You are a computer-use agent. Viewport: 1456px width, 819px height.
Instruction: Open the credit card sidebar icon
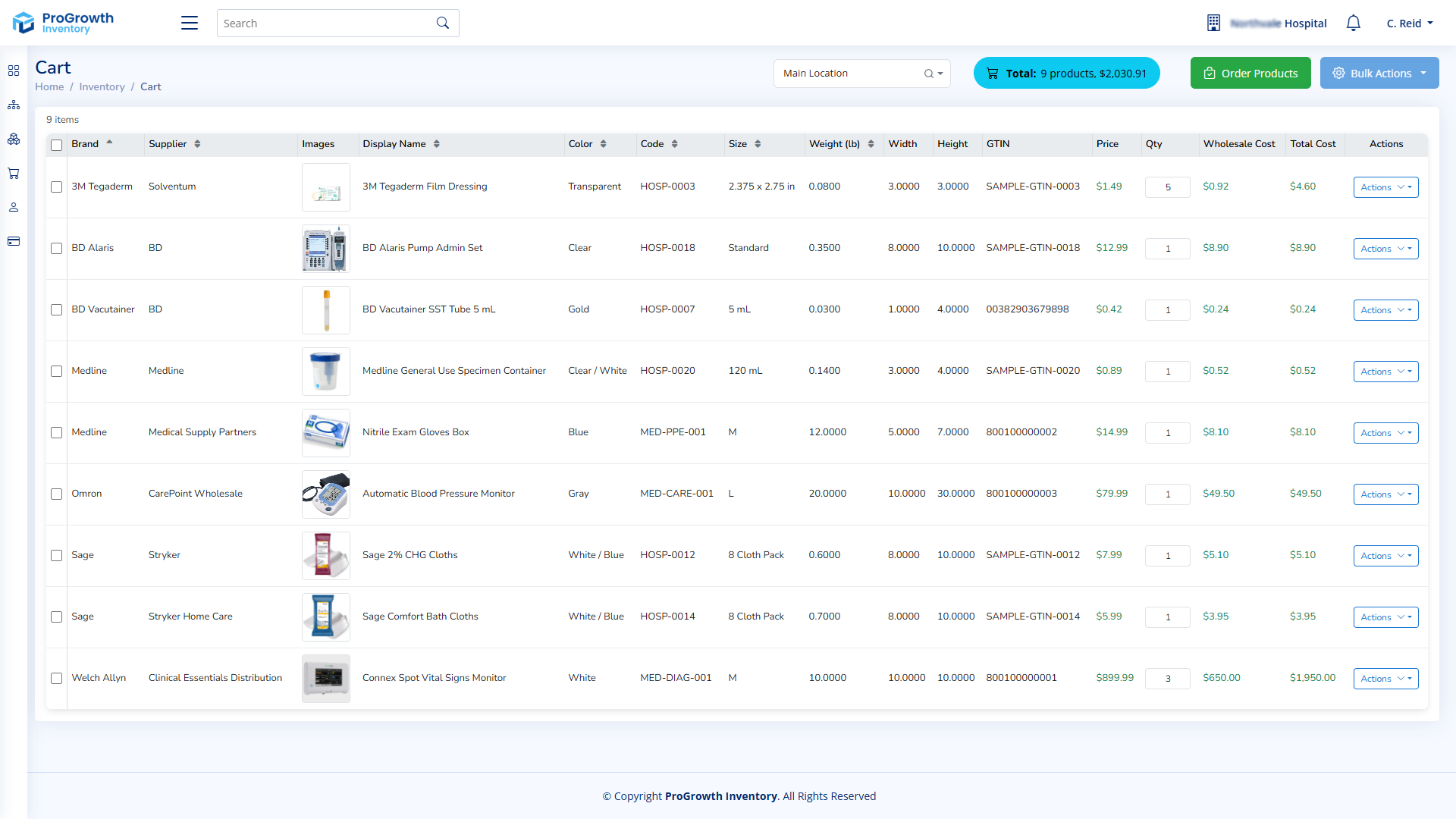point(14,241)
